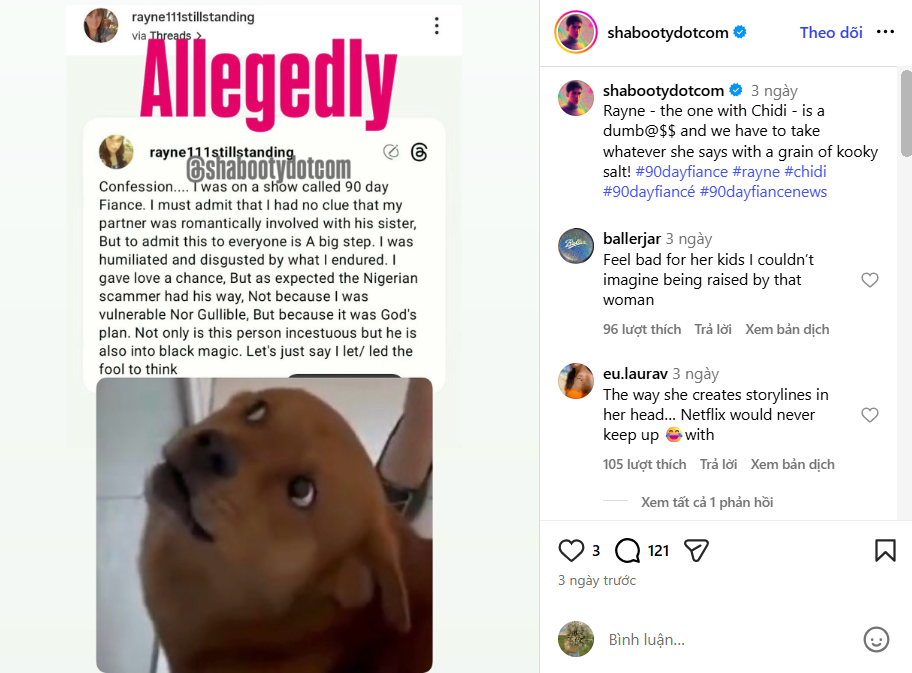
Task: Open the vertical three-dot menu on rayne111stillstanding's post
Action: [x=436, y=26]
